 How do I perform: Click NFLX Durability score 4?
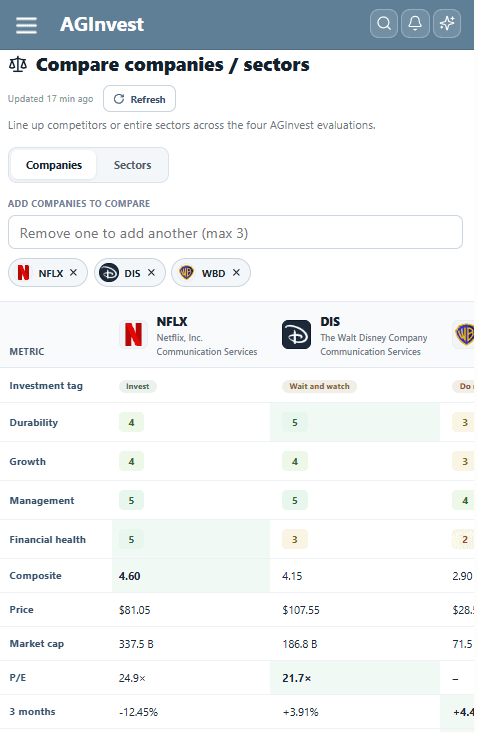coord(131,422)
